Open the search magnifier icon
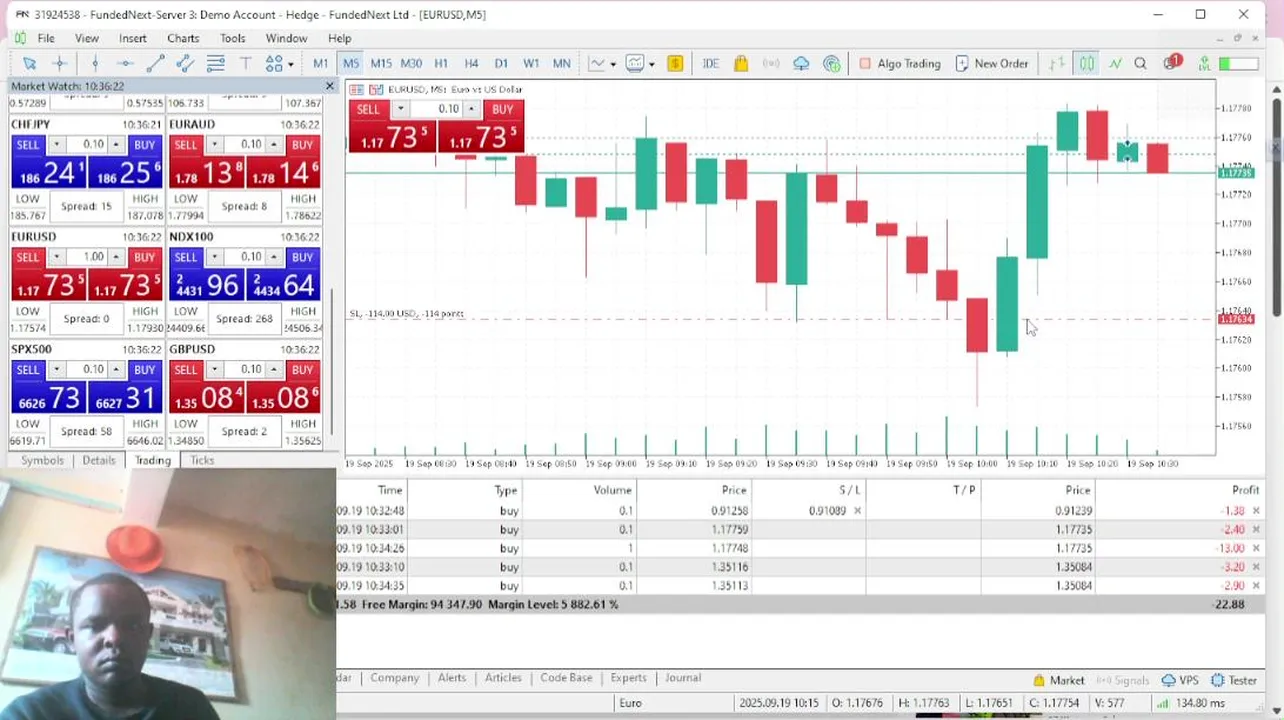This screenshot has height=720, width=1284. [1140, 63]
